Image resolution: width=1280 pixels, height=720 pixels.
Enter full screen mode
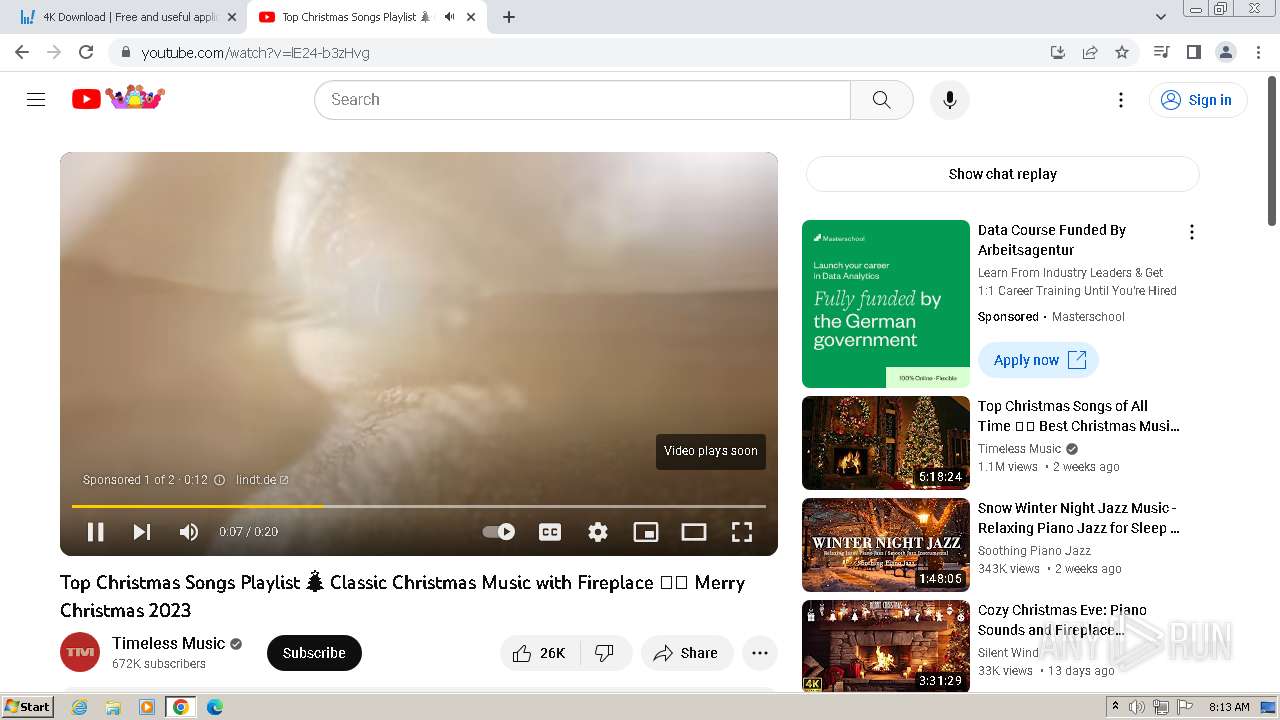pyautogui.click(x=742, y=532)
